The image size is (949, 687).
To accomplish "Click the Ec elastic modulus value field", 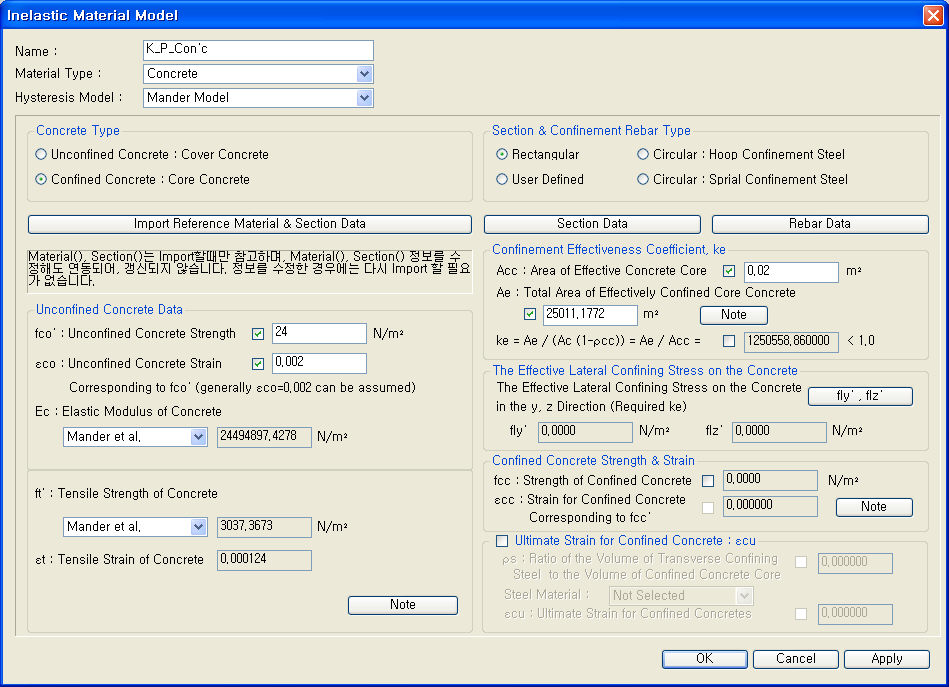I will click(x=264, y=437).
